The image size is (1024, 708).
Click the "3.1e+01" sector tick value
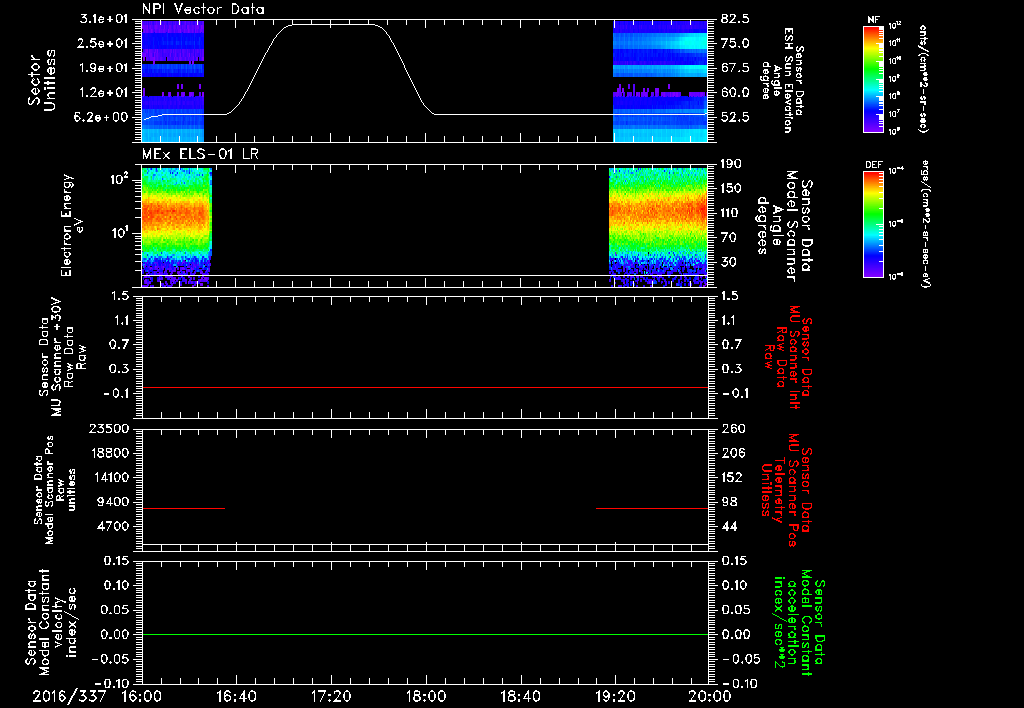104,19
